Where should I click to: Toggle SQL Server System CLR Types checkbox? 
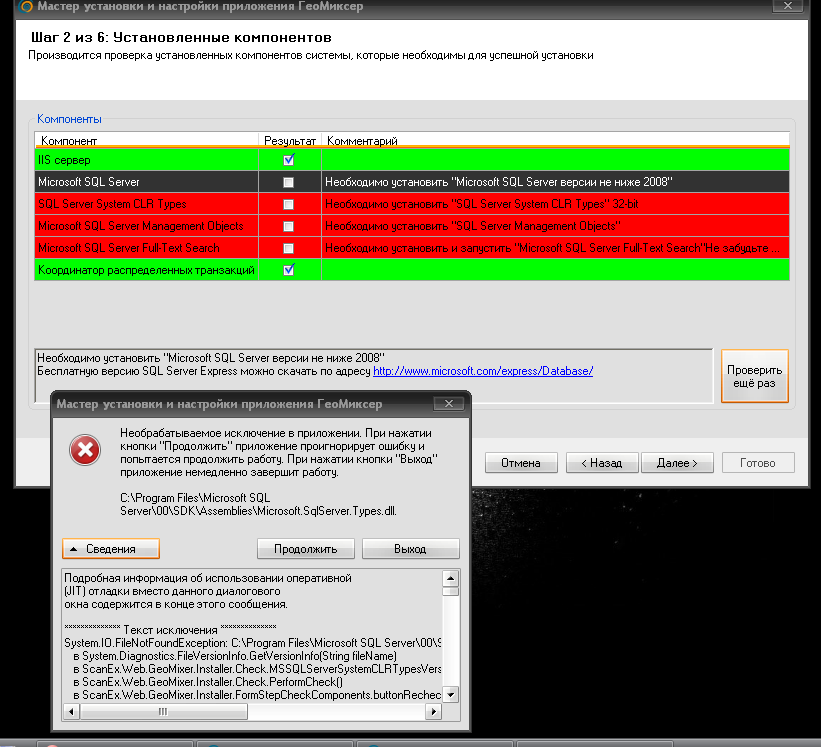[289, 204]
